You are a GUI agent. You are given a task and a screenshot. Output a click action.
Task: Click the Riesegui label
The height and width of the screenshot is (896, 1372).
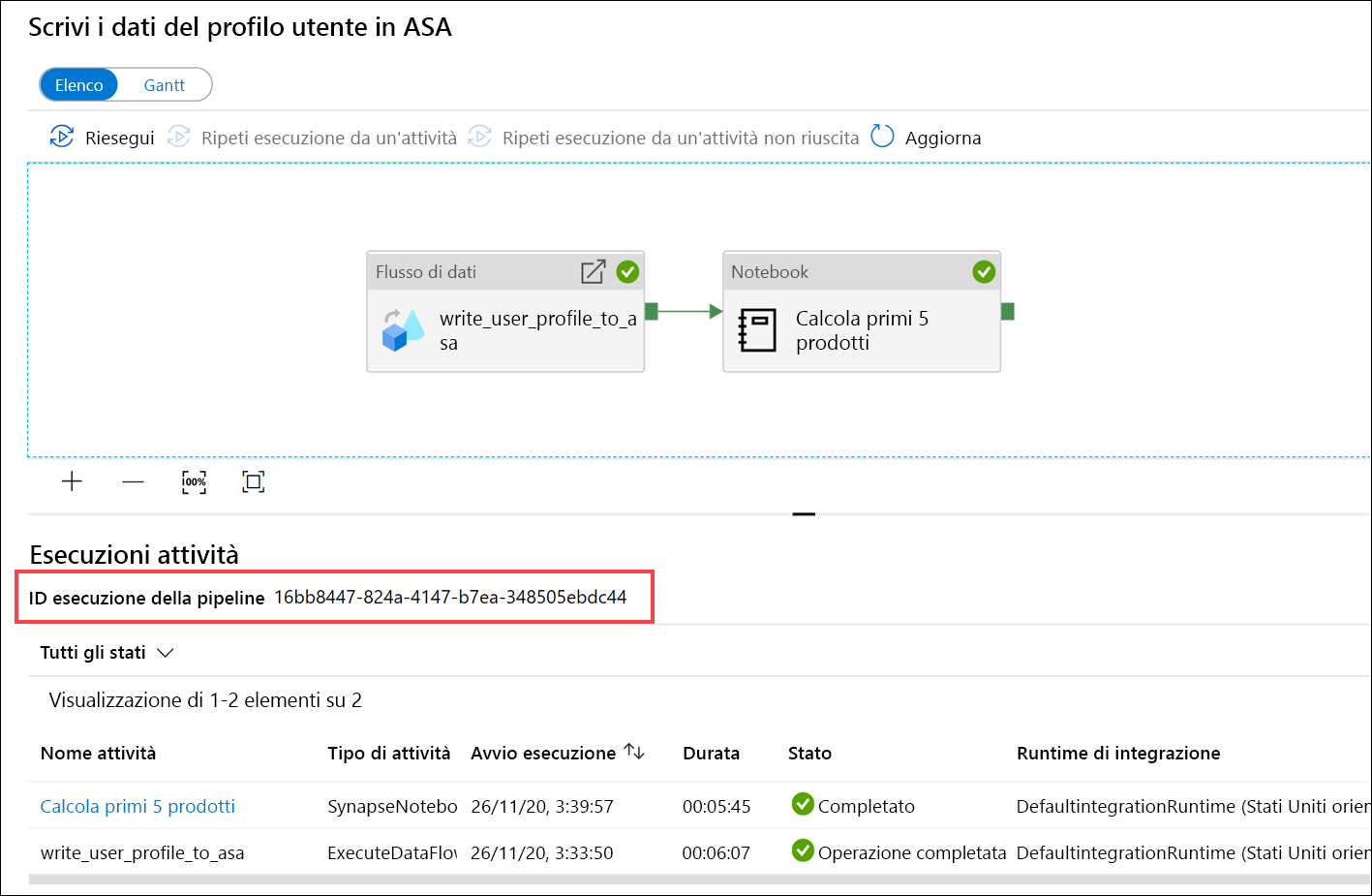pos(119,139)
